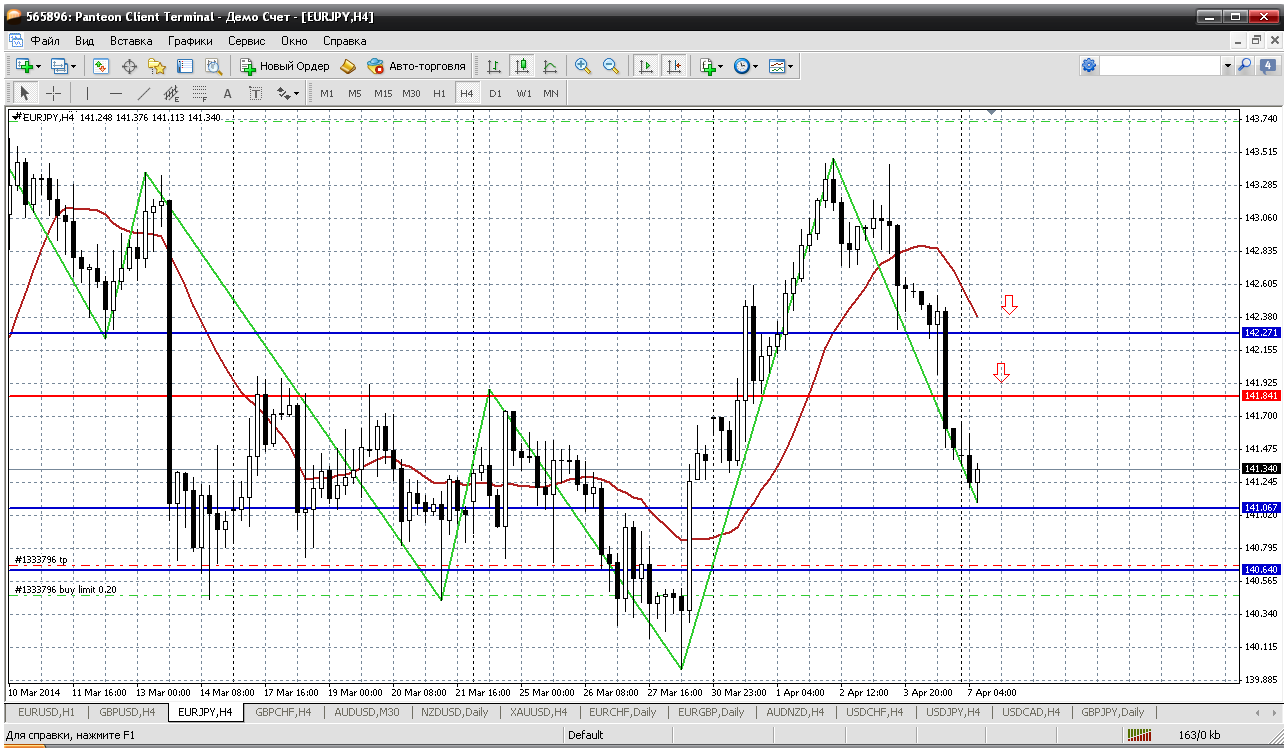This screenshot has width=1288, height=748.
Task: Select the Fibonacci retracement tool
Action: [x=199, y=93]
